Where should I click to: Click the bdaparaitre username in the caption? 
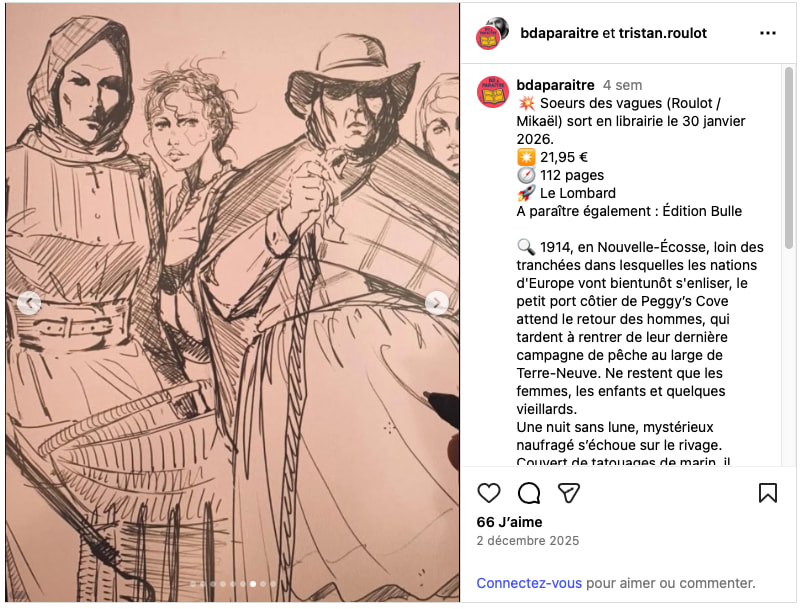point(555,85)
